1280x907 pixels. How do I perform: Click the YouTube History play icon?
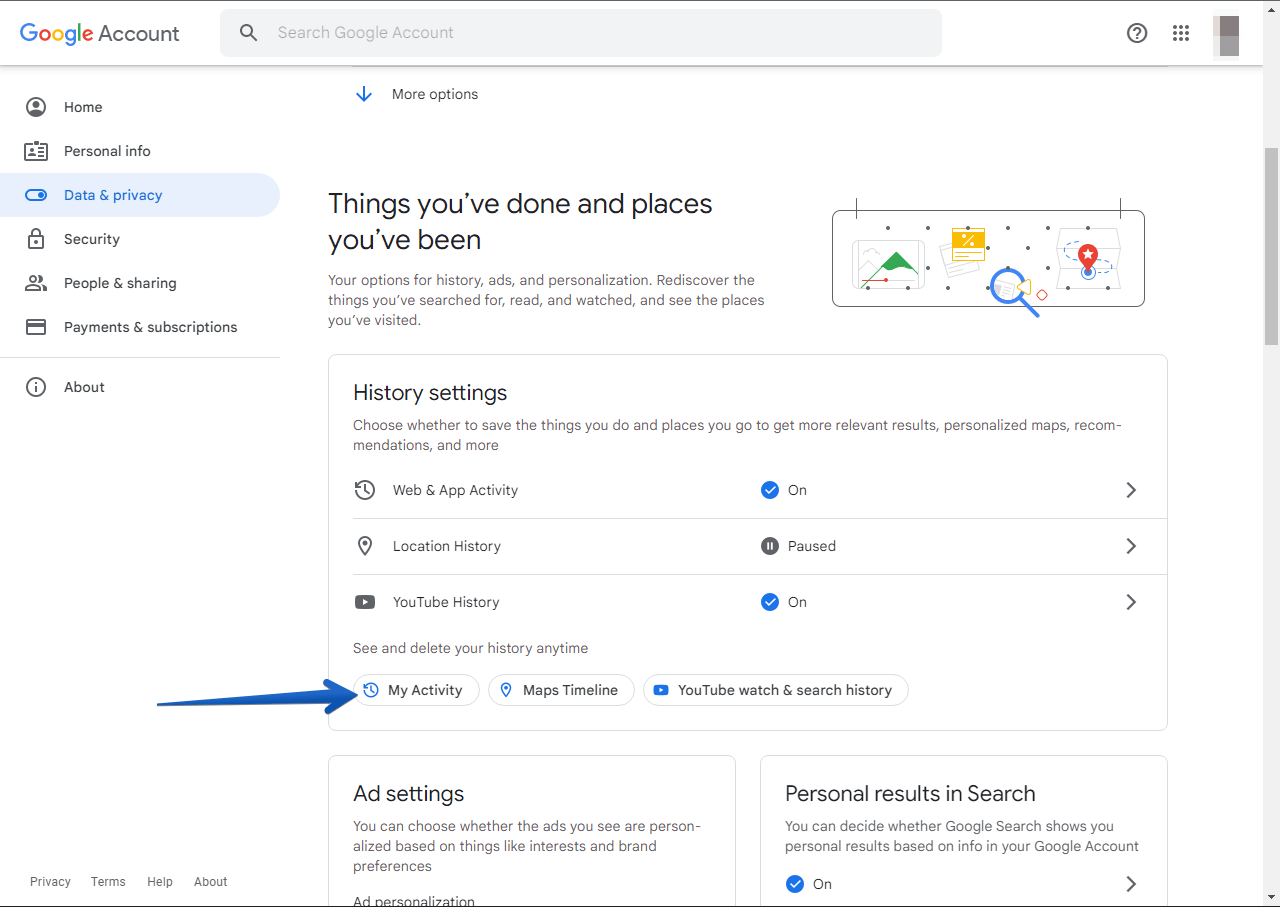tap(365, 602)
